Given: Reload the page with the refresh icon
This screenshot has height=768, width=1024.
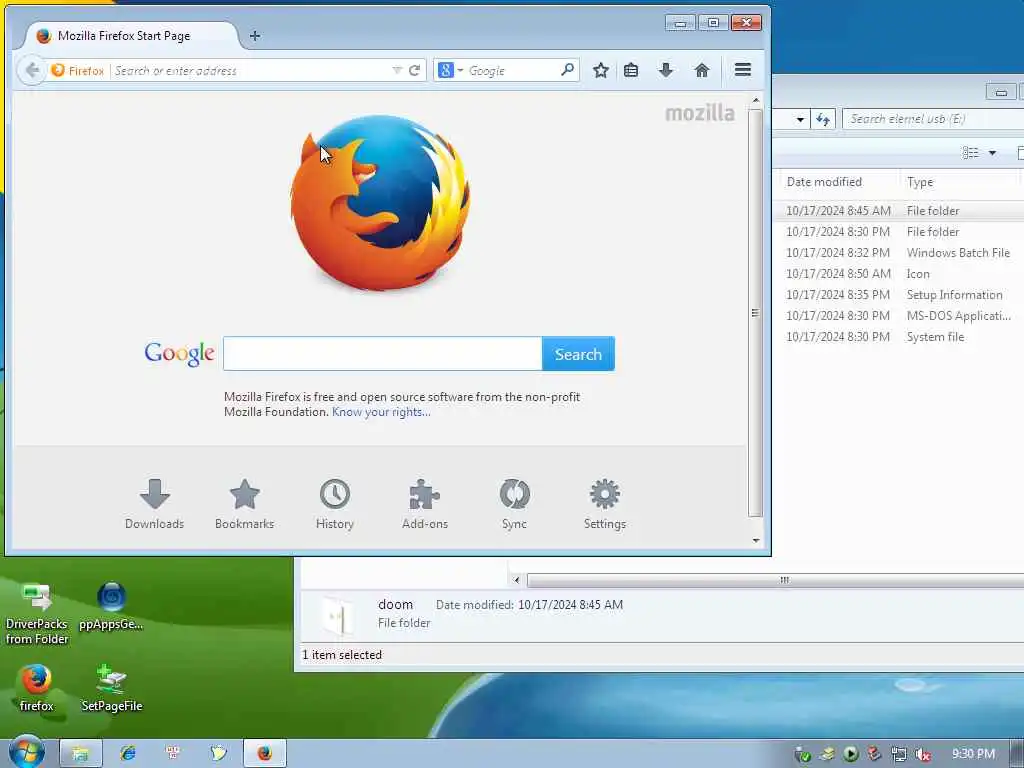Looking at the screenshot, I should tap(415, 70).
